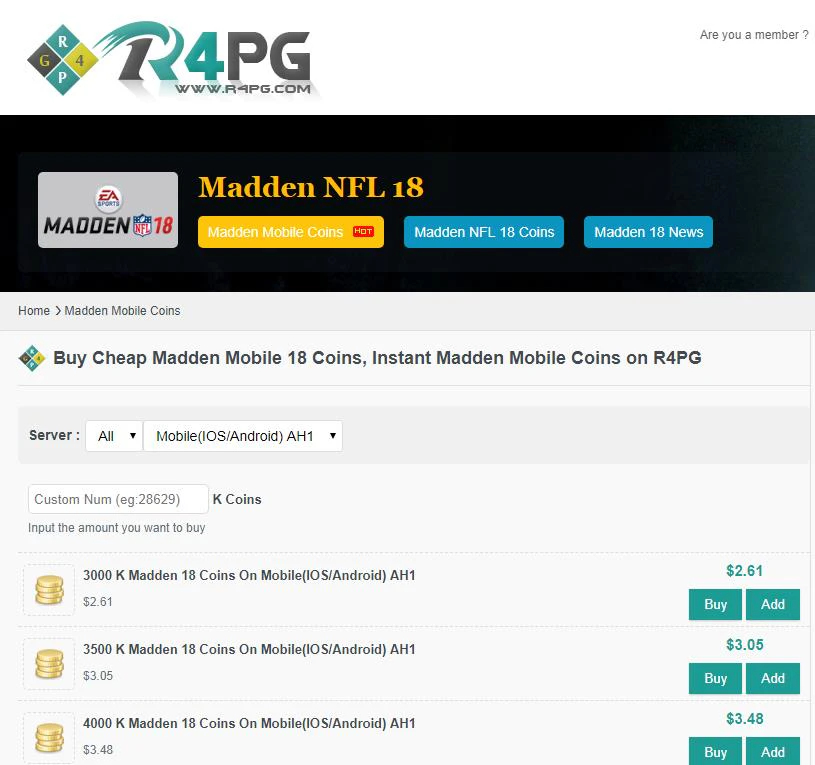
Task: Open the server 'All' dropdown
Action: (114, 436)
